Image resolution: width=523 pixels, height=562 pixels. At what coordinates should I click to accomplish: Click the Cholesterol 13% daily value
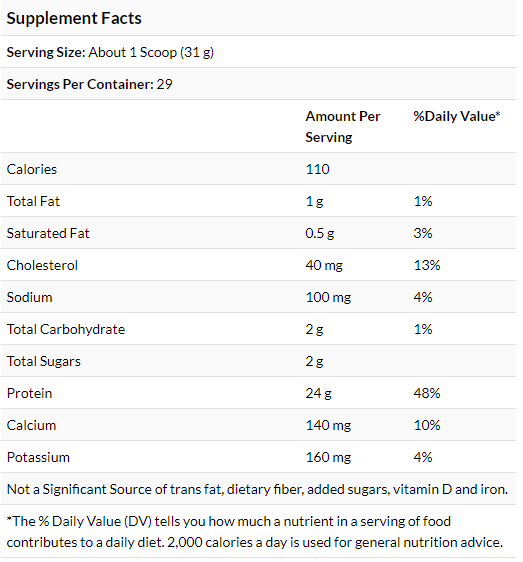427,265
